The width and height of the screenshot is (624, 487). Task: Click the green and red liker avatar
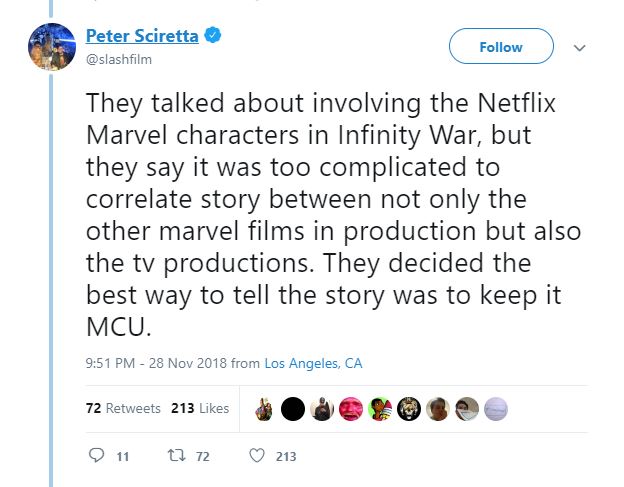point(379,408)
